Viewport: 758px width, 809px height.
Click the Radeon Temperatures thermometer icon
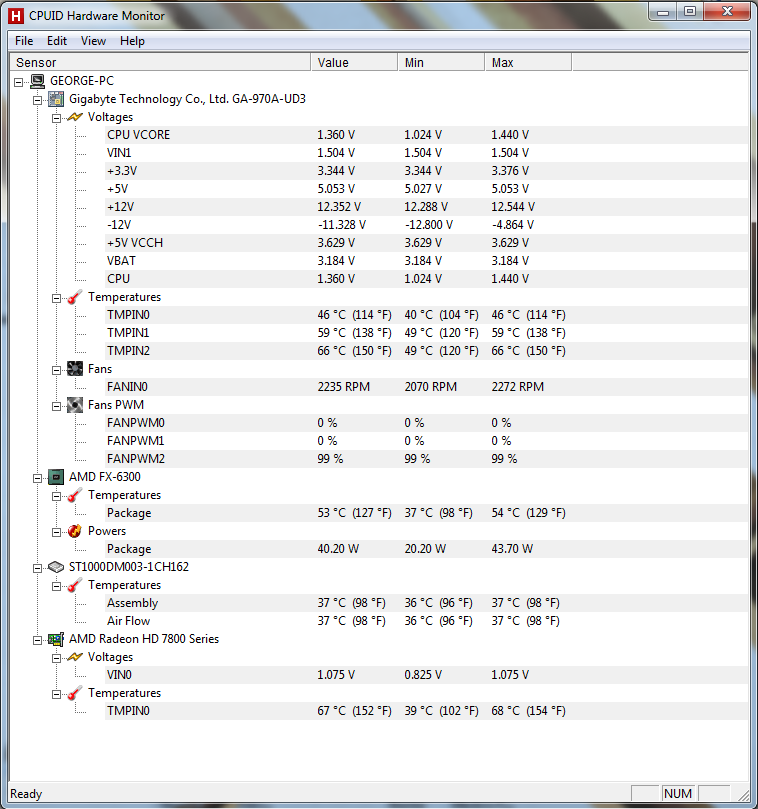75,693
